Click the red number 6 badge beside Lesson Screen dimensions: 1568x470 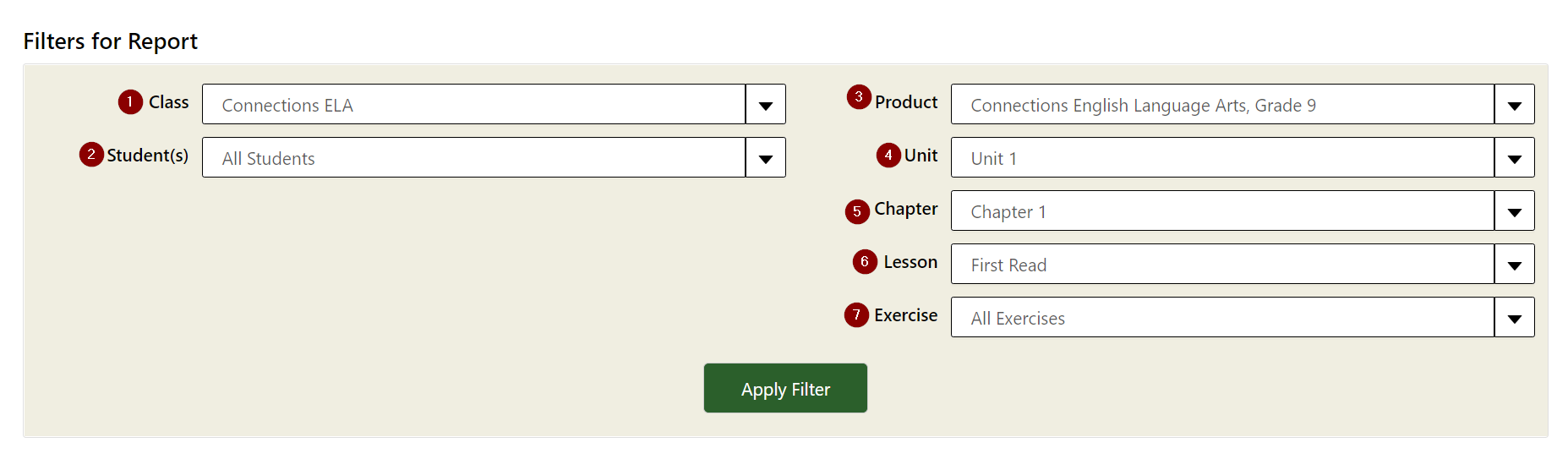click(x=865, y=261)
